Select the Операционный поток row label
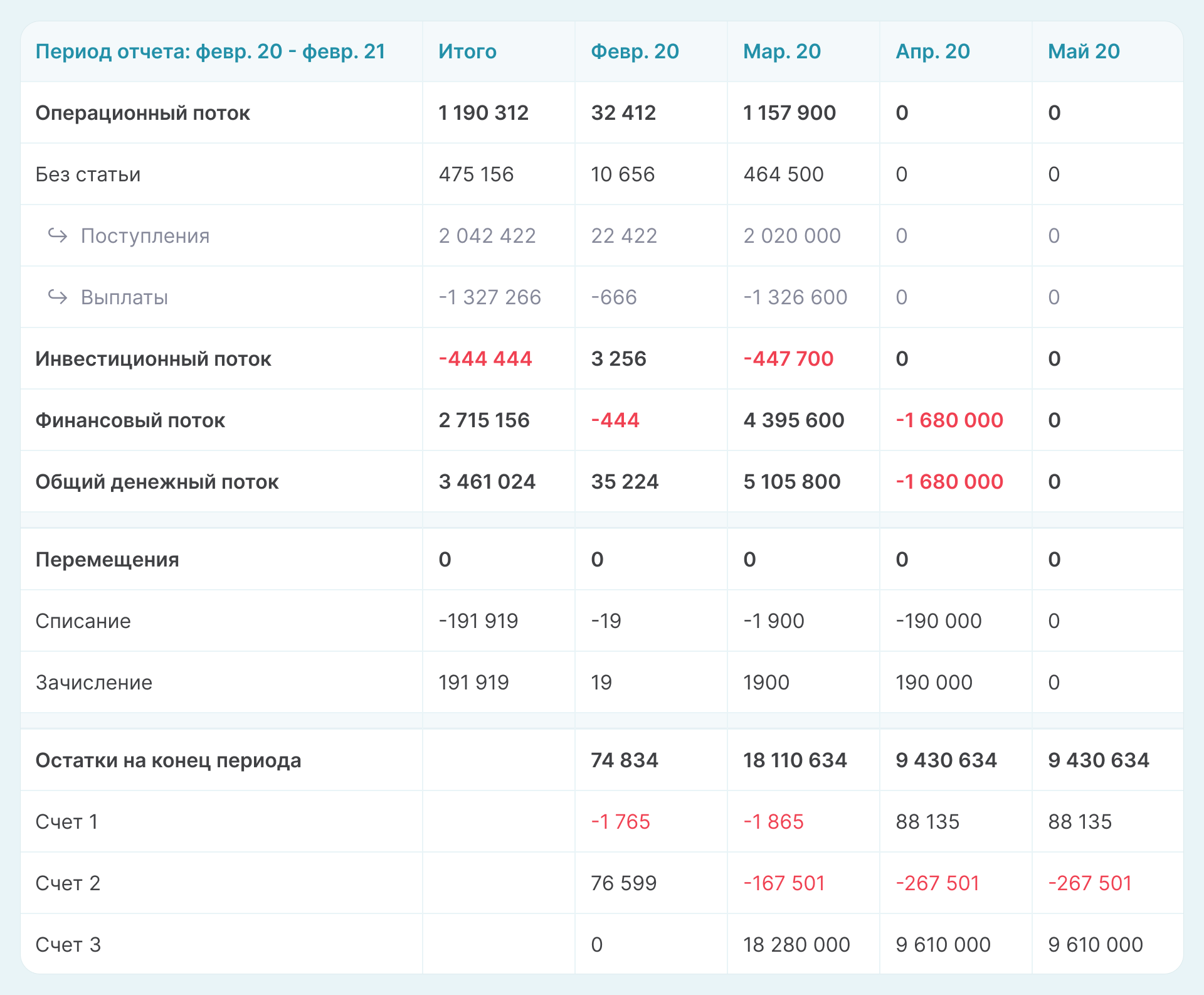 [142, 113]
